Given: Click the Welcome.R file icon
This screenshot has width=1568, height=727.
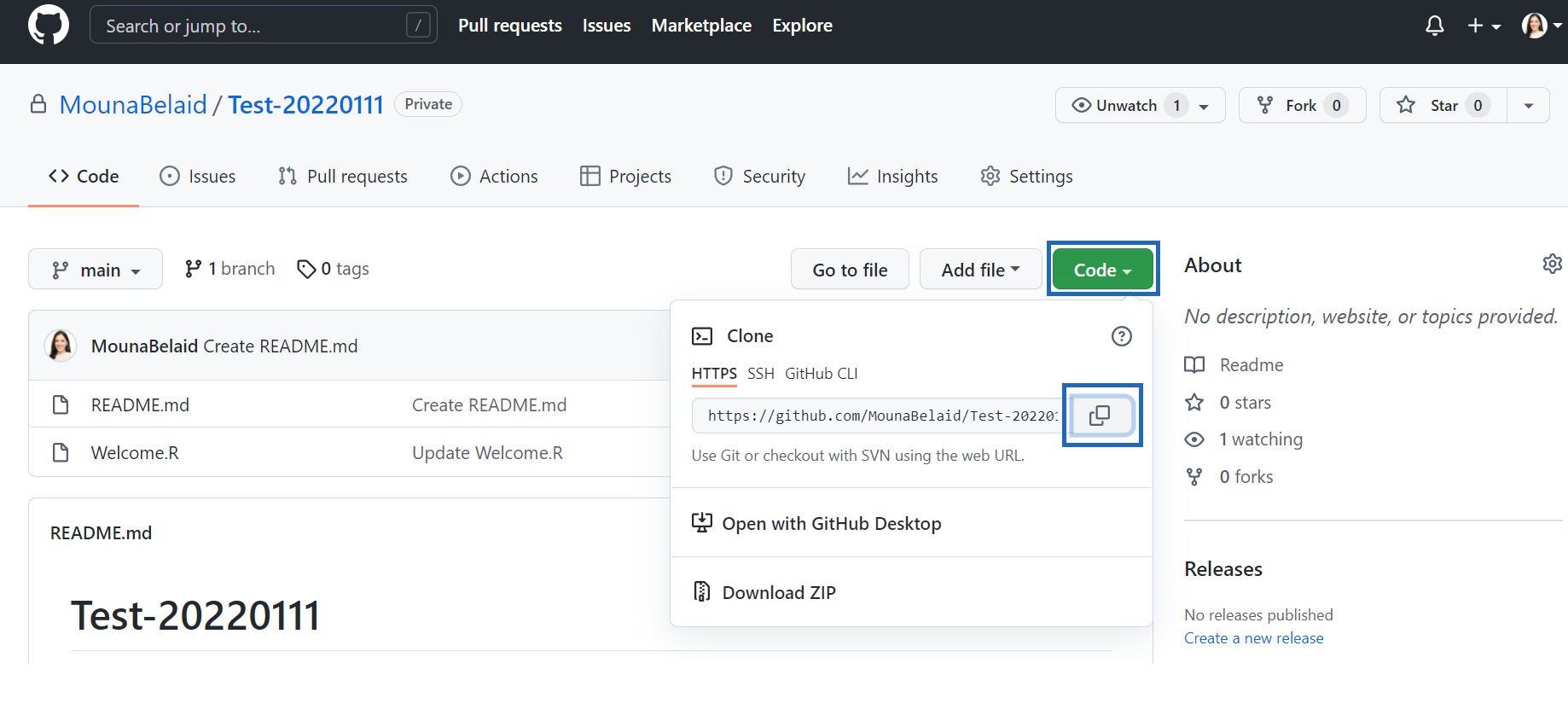Looking at the screenshot, I should click(61, 452).
